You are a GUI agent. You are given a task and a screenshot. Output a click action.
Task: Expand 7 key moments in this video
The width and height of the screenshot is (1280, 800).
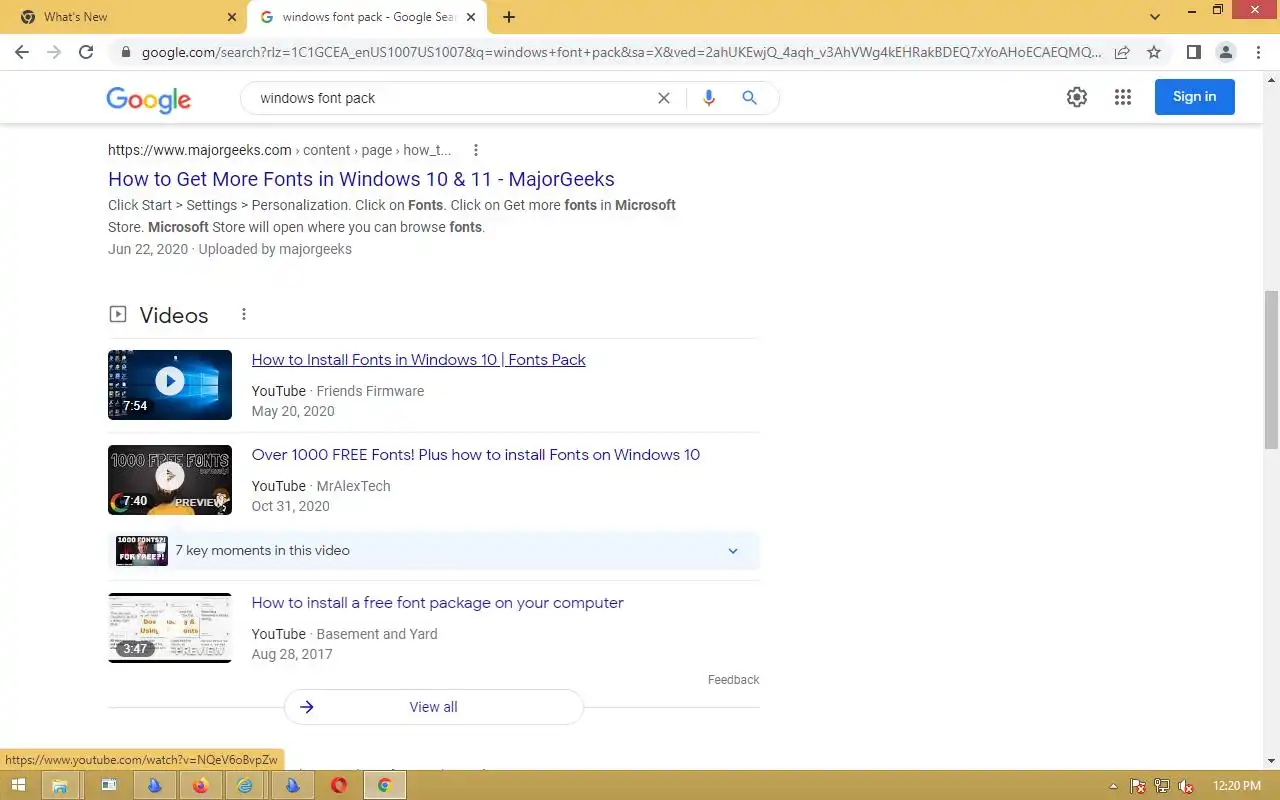[x=434, y=551]
